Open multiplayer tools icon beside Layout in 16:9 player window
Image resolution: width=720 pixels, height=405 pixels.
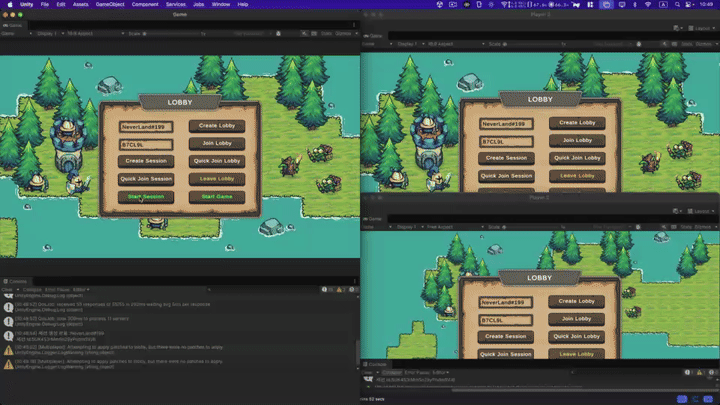677,28
